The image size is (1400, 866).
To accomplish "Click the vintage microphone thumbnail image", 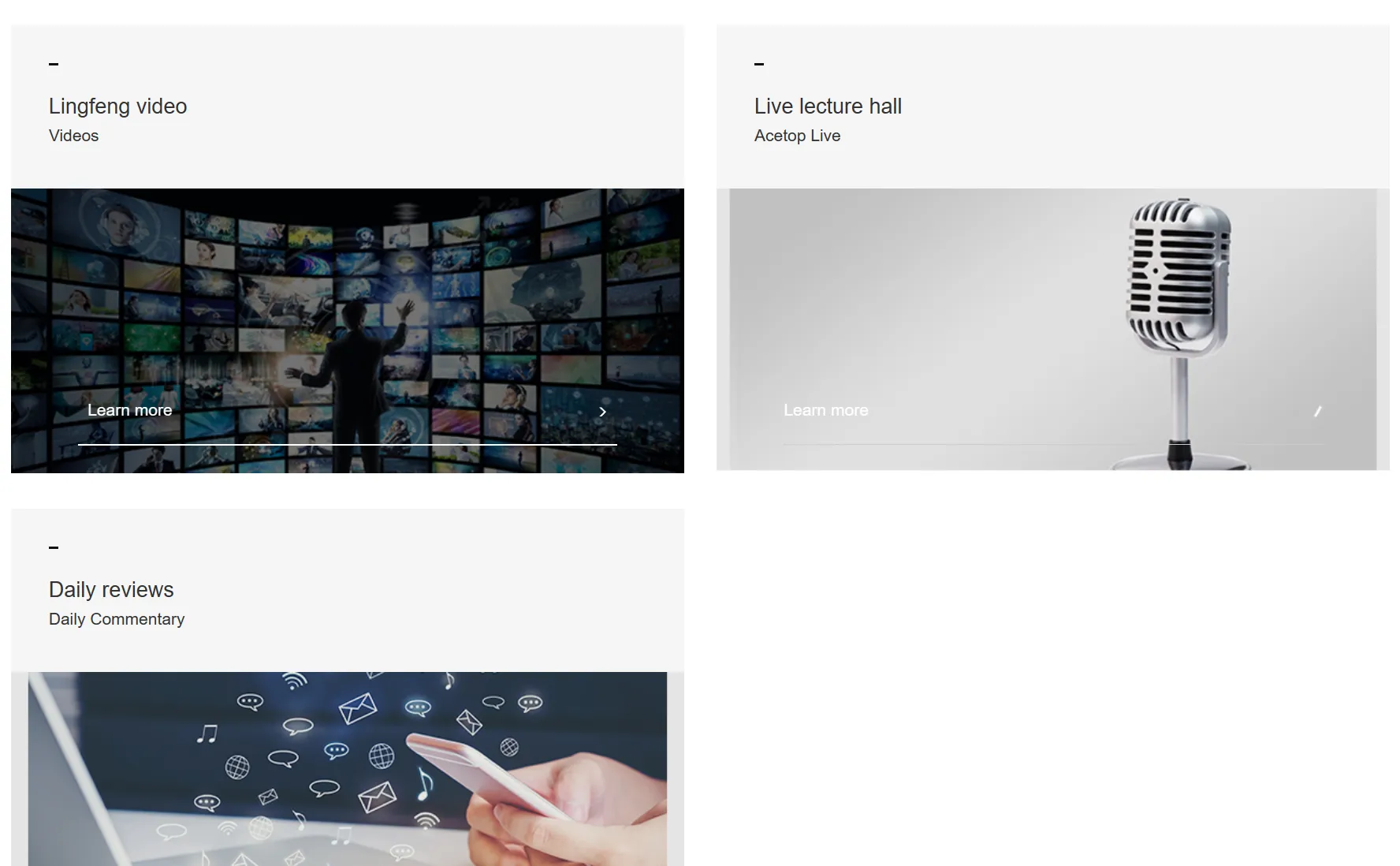I will 1053,330.
